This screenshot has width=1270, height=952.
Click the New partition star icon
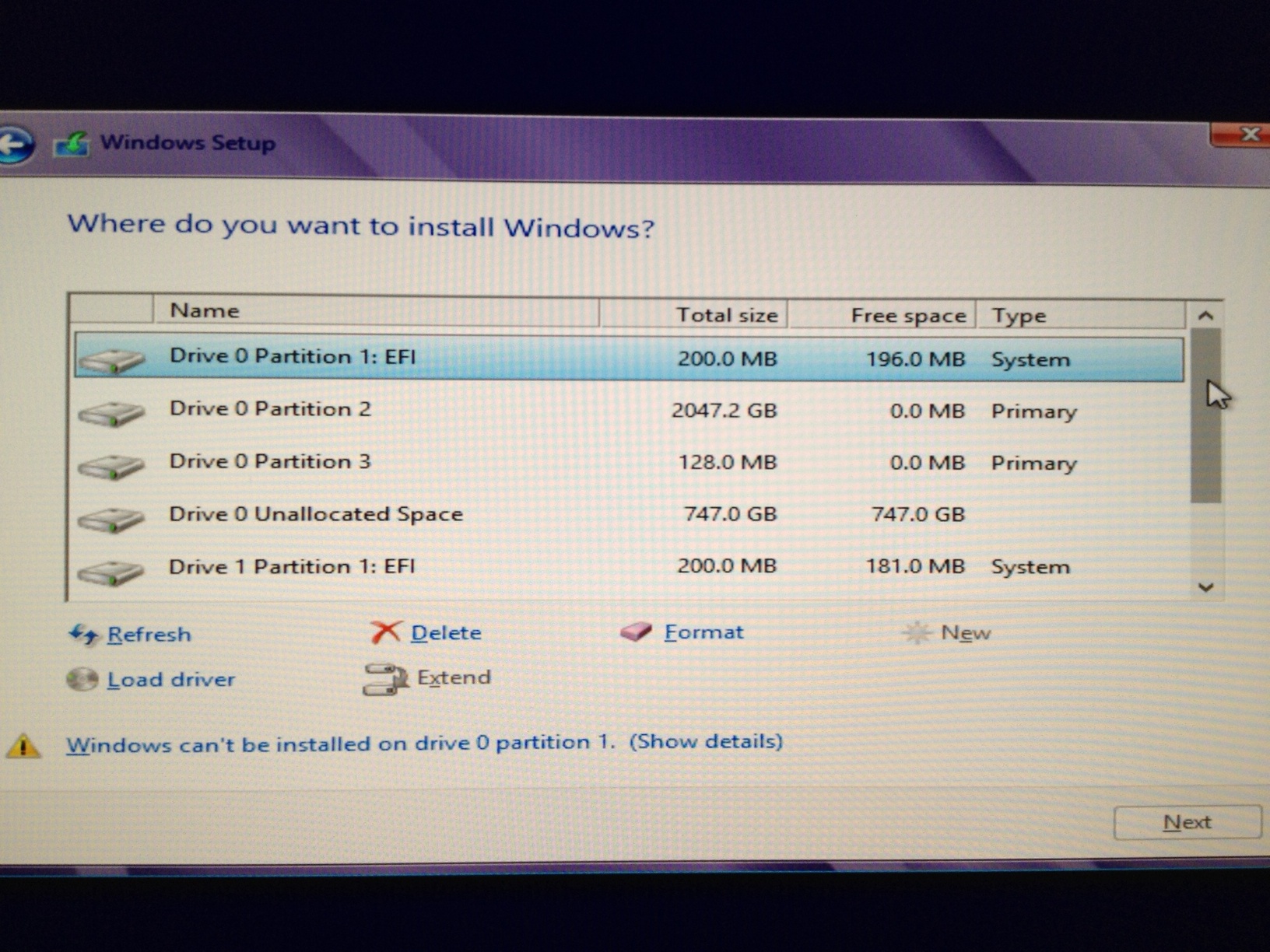(917, 632)
